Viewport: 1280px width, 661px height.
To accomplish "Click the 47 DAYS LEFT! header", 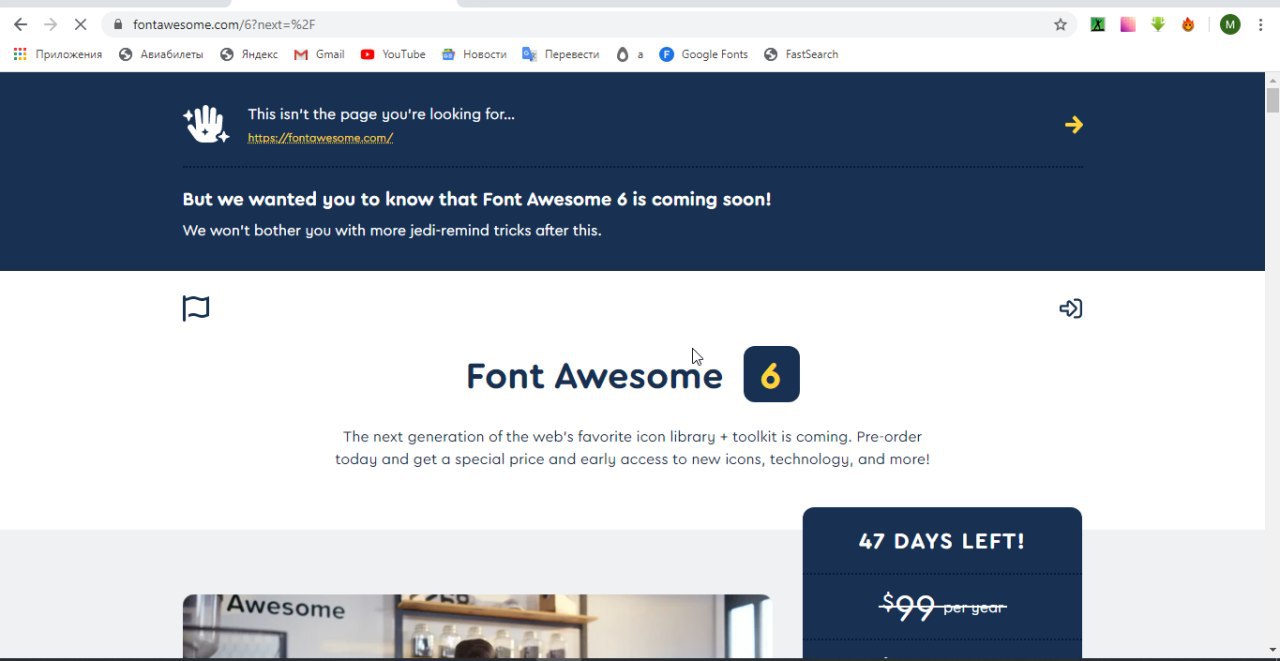I will (x=942, y=541).
